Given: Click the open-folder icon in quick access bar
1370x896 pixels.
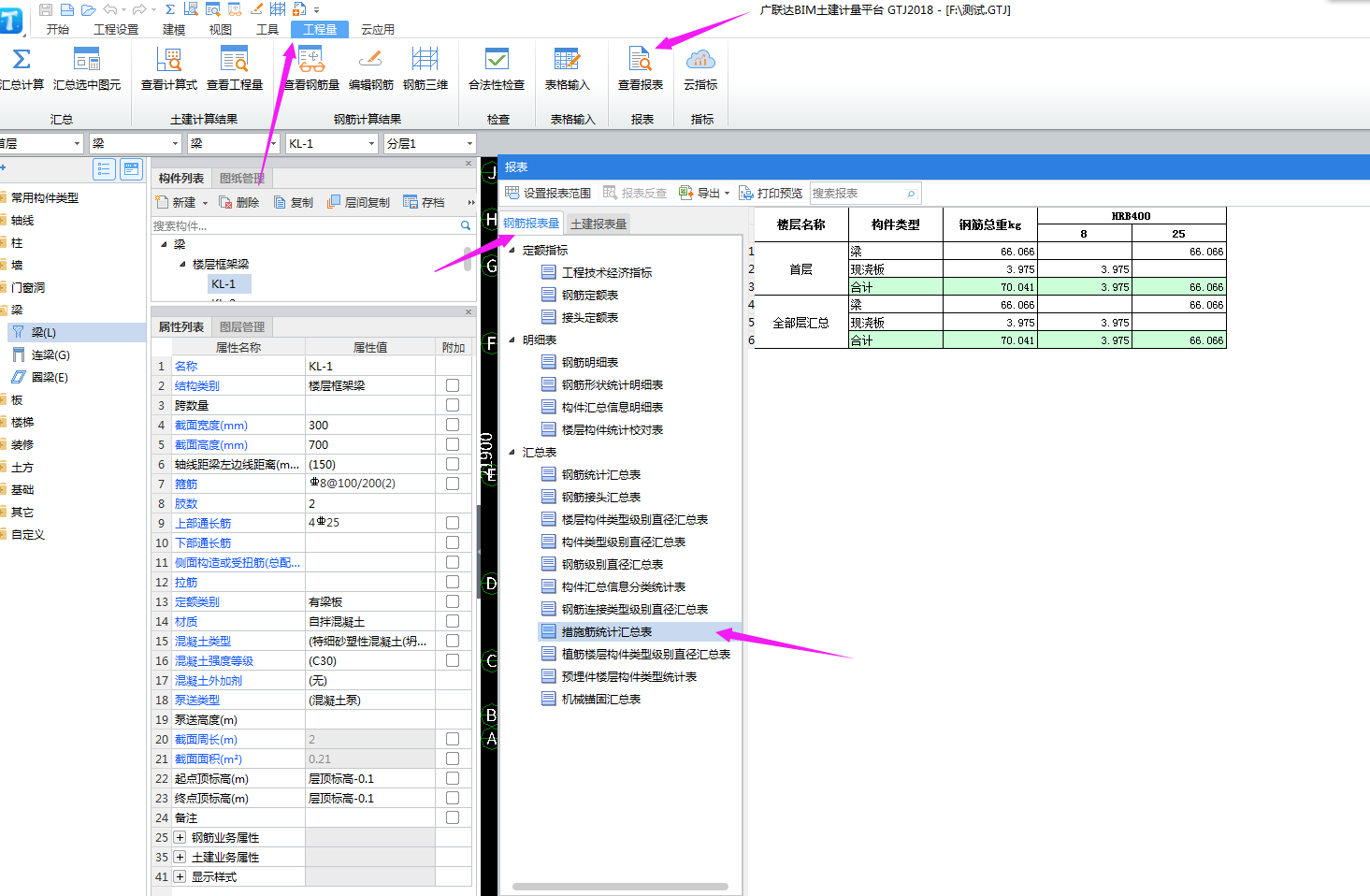Looking at the screenshot, I should 88,9.
